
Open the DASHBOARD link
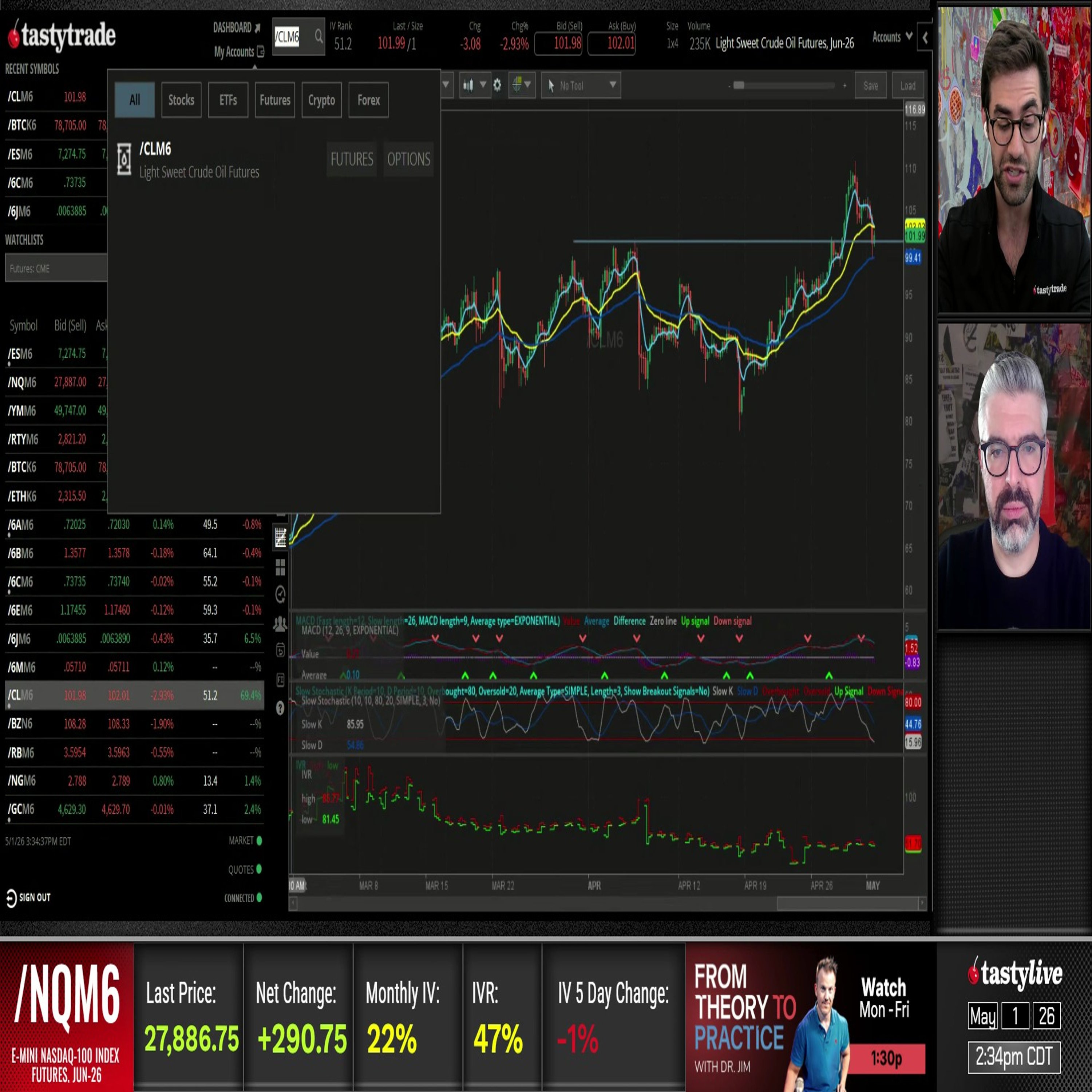[x=232, y=28]
